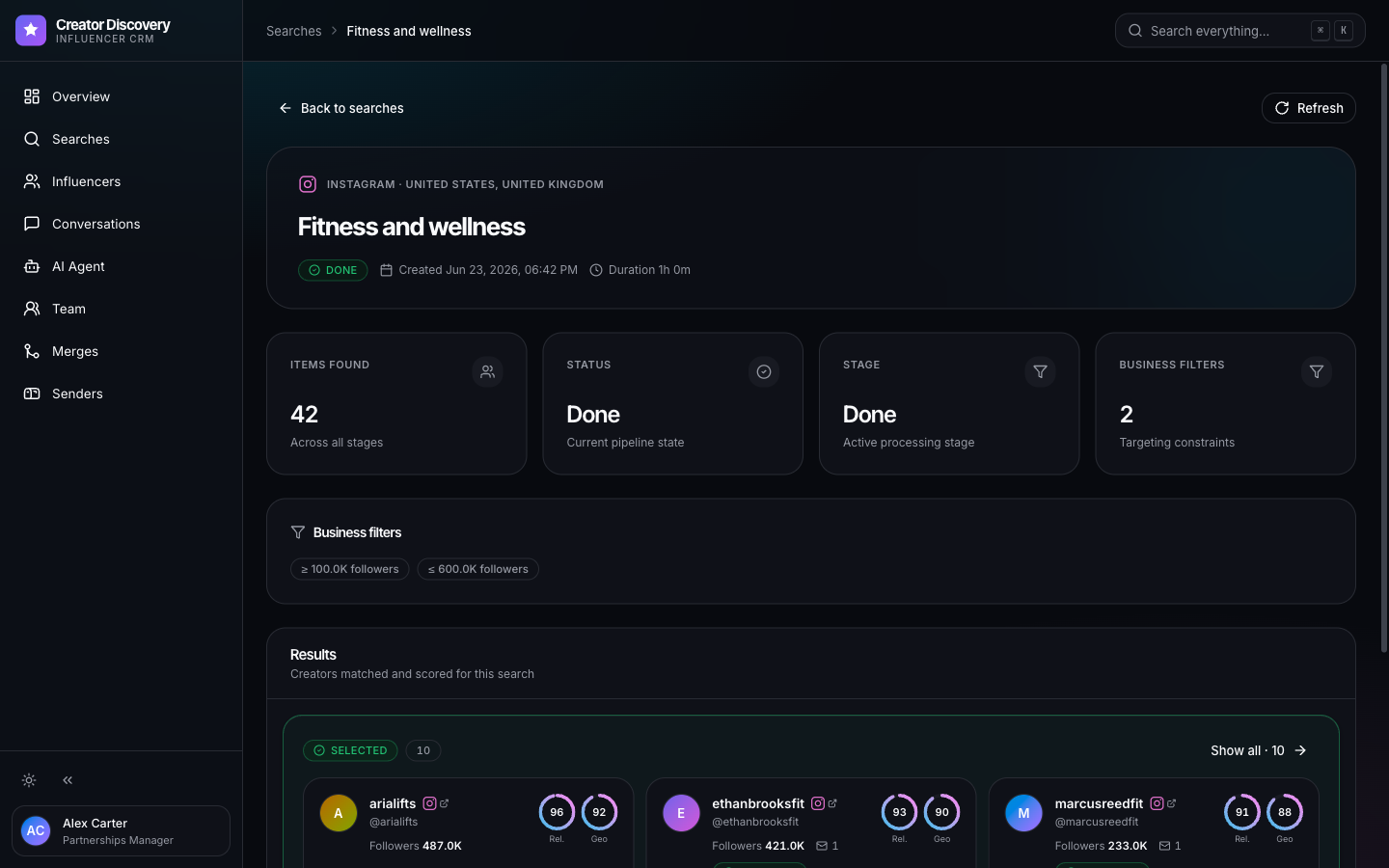Click marcusreedfit relevance score 91 ring

1242,812
